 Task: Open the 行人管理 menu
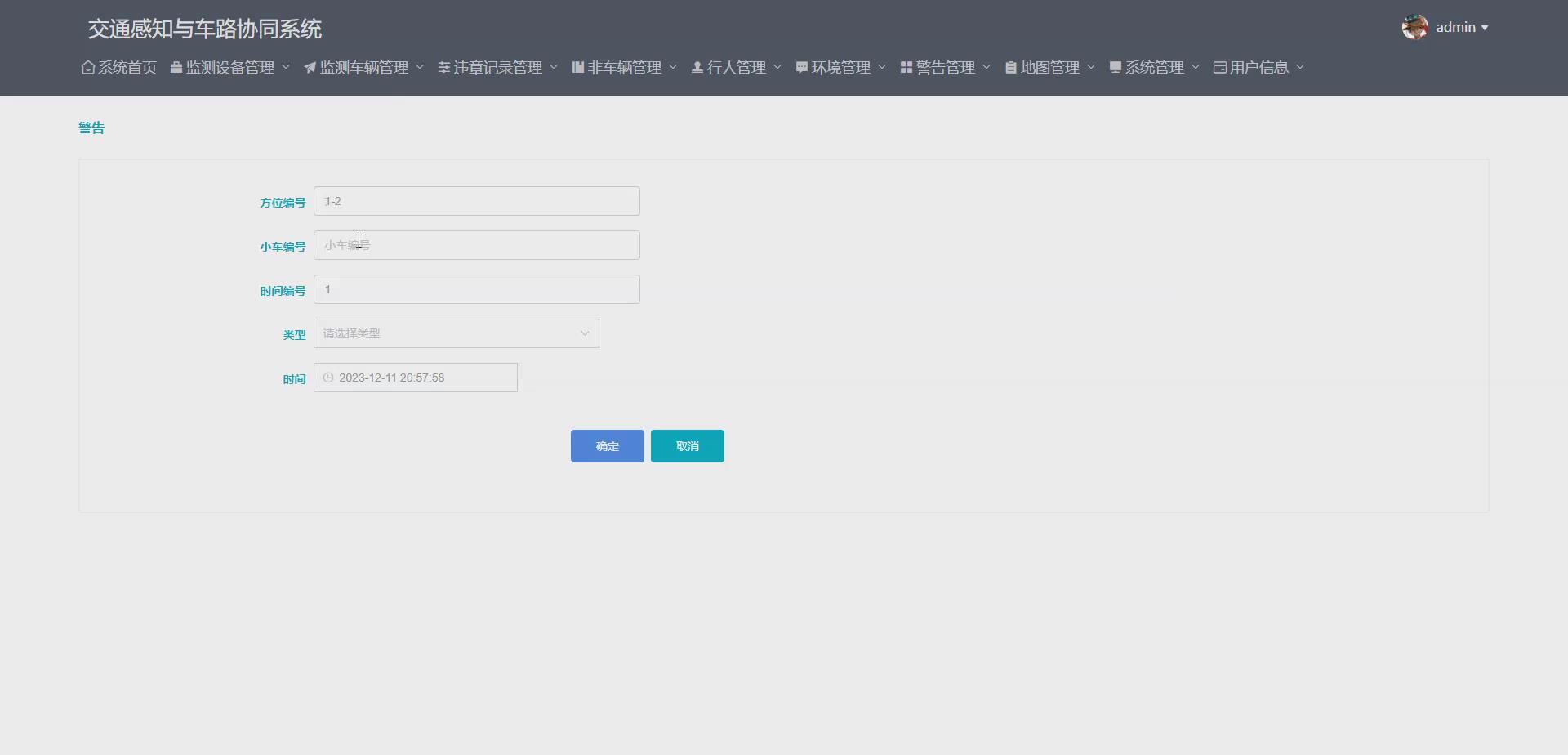737,68
